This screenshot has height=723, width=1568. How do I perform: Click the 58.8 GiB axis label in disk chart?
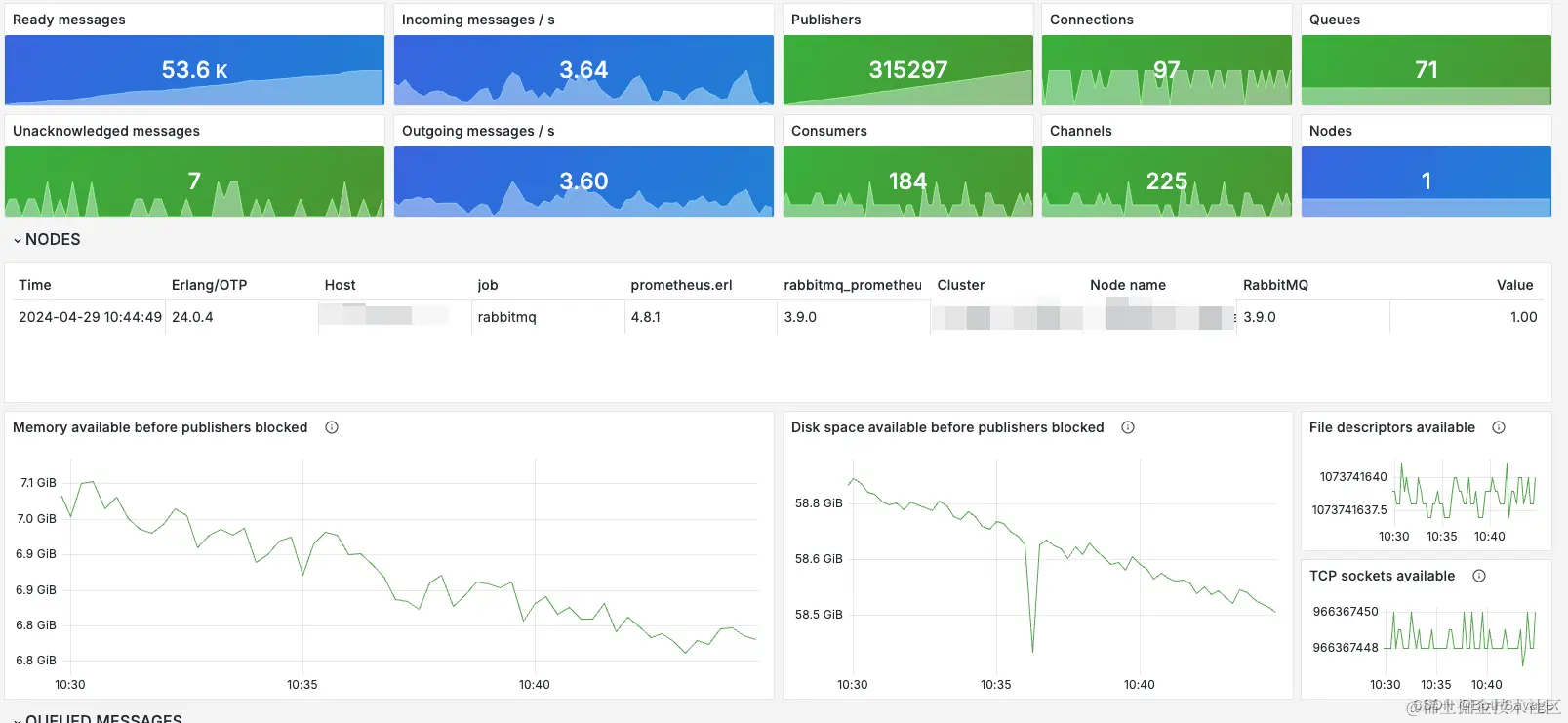[818, 503]
